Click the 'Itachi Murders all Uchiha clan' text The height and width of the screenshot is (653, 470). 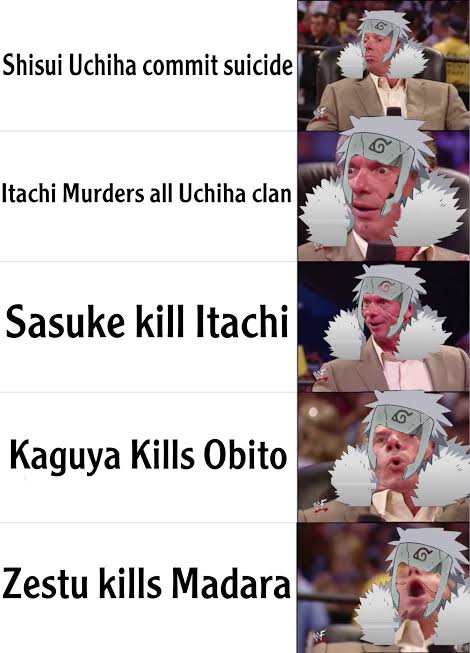pyautogui.click(x=147, y=194)
